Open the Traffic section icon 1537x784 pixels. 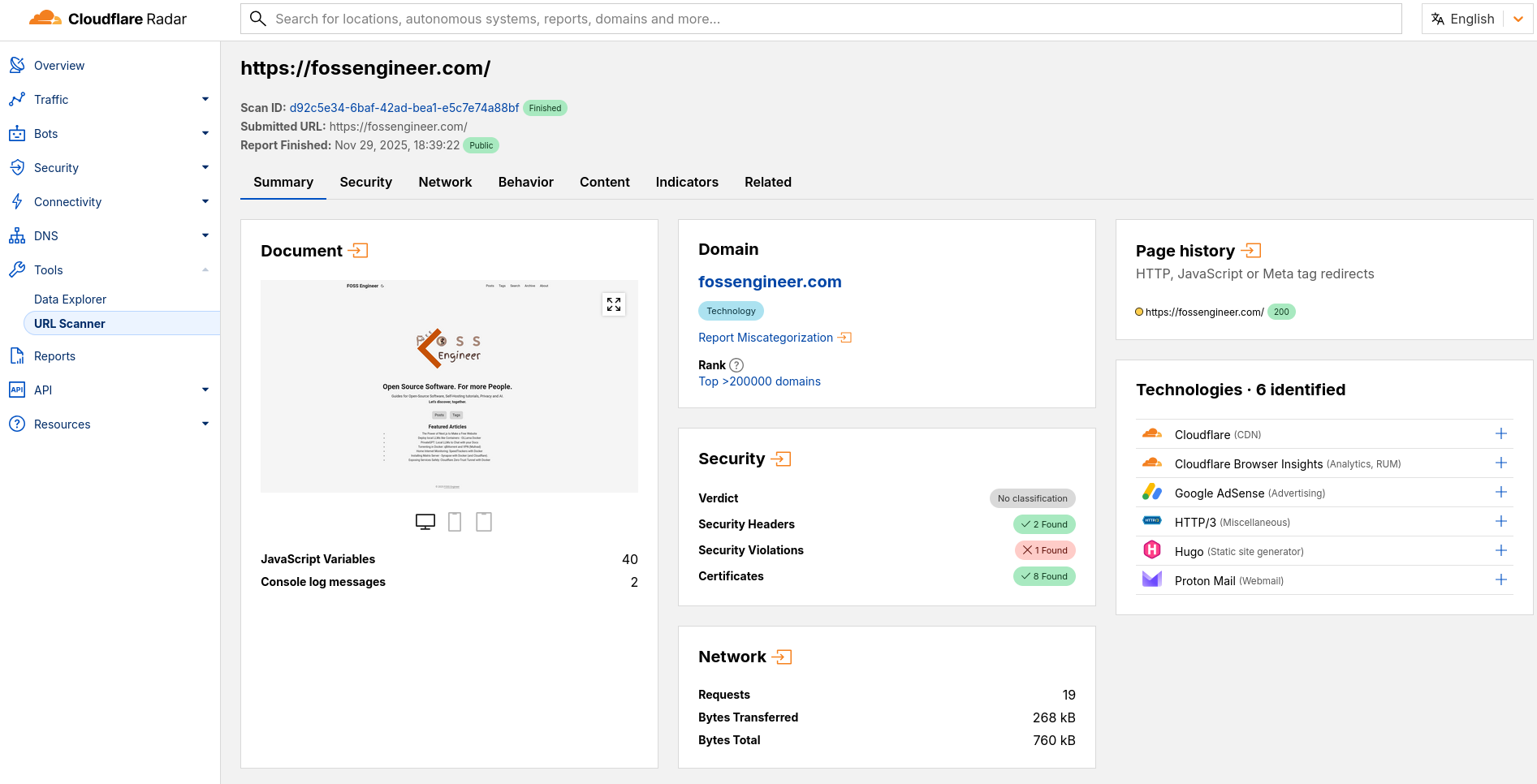[x=16, y=99]
